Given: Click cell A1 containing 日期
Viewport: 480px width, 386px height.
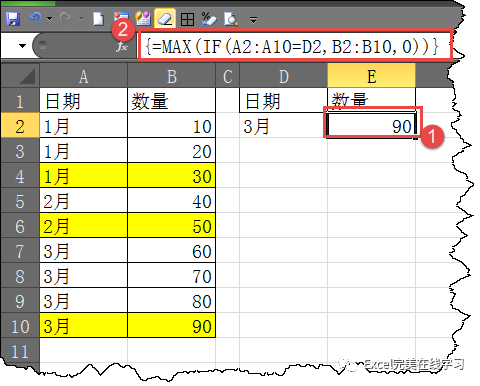Looking at the screenshot, I should pos(84,100).
